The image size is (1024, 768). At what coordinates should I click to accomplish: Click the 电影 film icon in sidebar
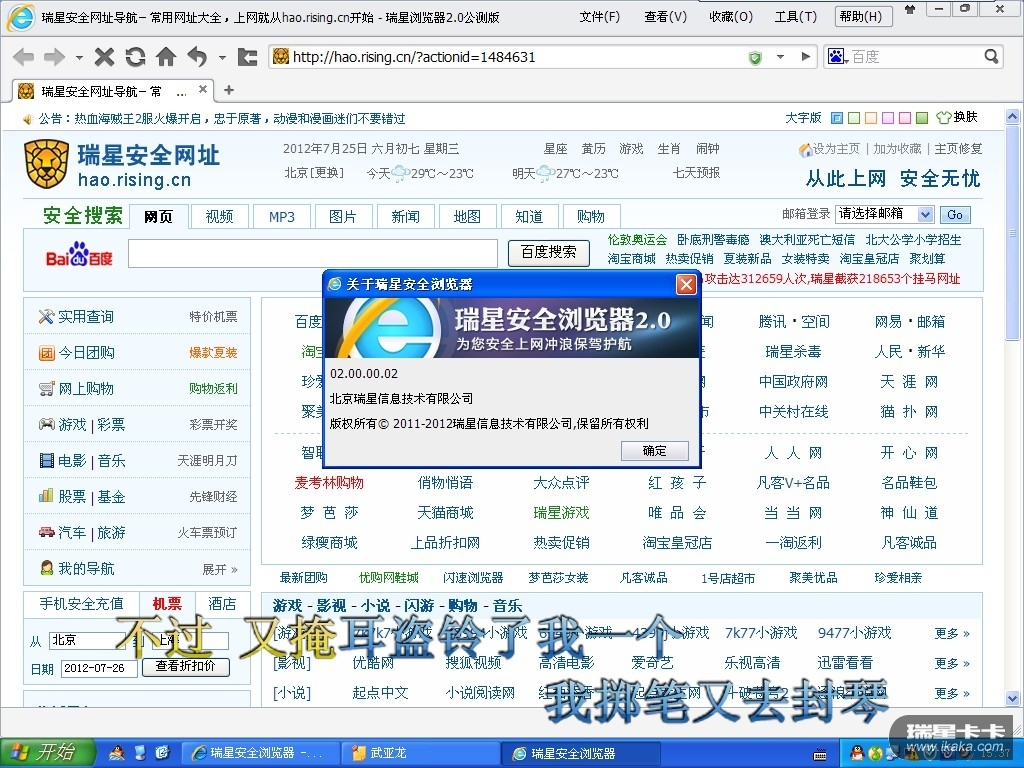point(46,461)
